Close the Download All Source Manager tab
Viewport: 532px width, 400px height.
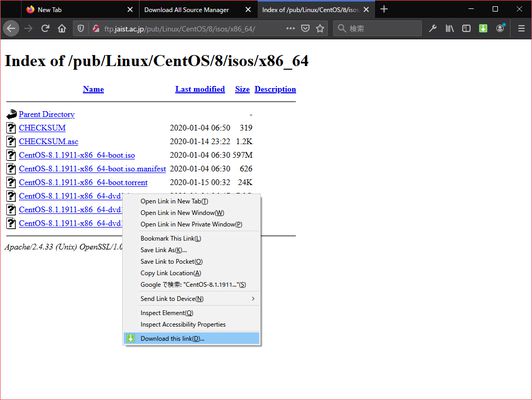click(248, 10)
